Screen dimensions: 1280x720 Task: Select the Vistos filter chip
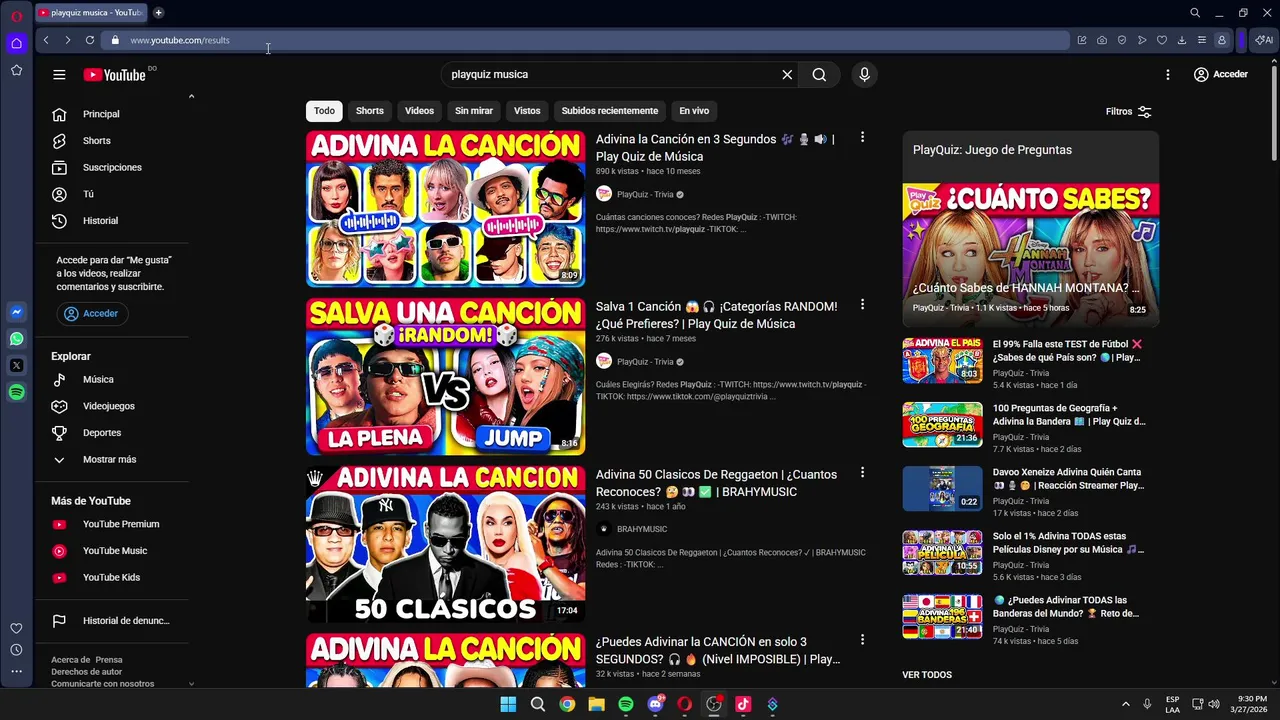(x=527, y=111)
